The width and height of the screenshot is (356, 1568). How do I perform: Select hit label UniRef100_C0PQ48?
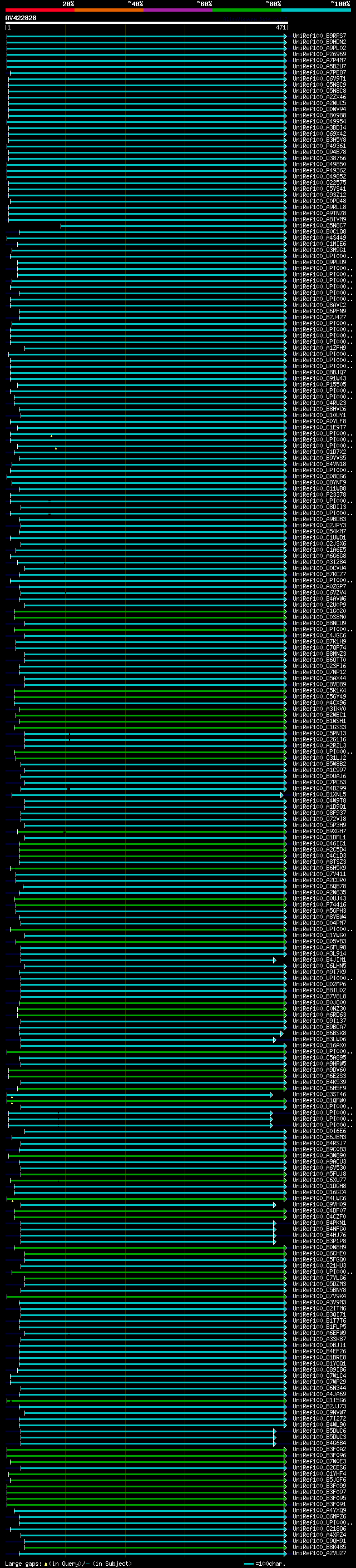coord(319,201)
